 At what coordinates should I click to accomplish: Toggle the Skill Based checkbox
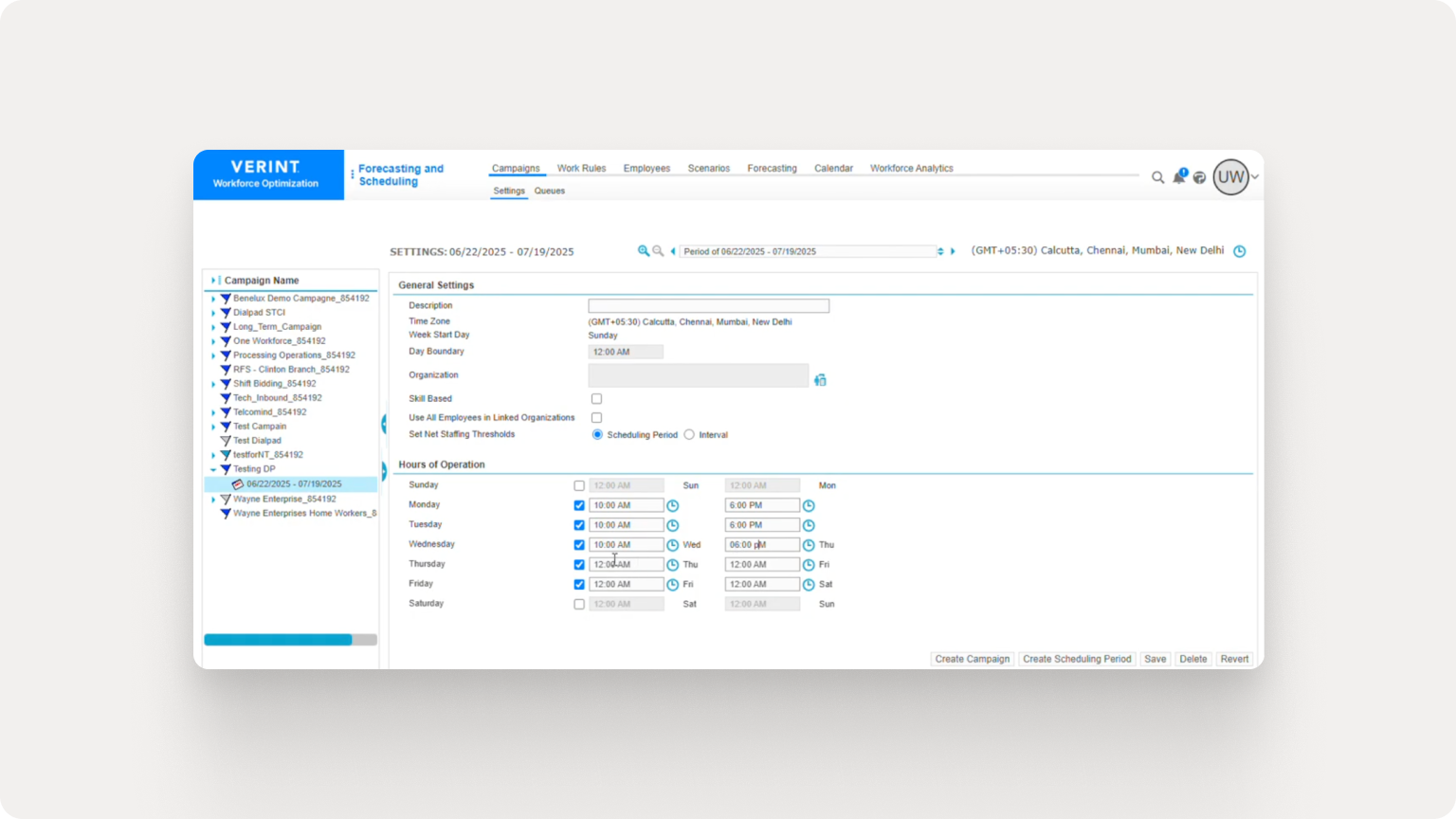pyautogui.click(x=596, y=398)
